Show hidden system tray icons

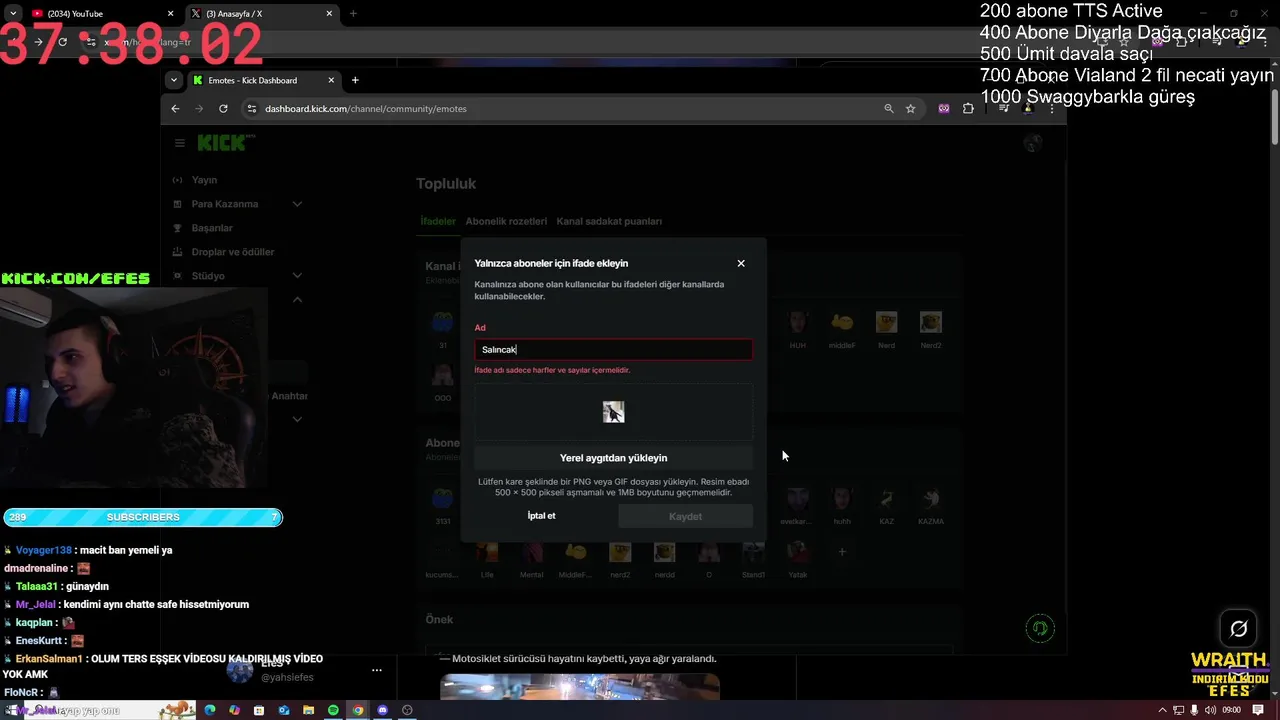click(1162, 710)
